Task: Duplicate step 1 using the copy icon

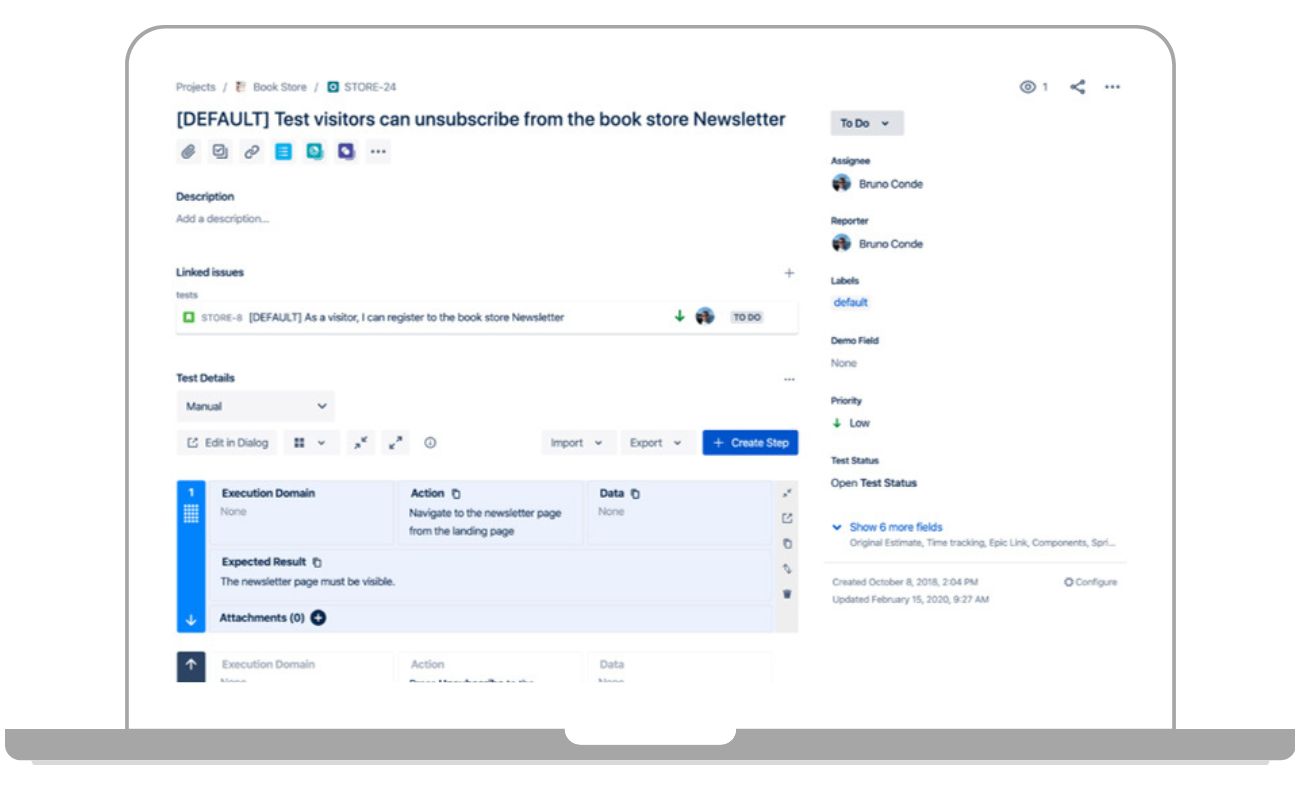Action: click(787, 543)
